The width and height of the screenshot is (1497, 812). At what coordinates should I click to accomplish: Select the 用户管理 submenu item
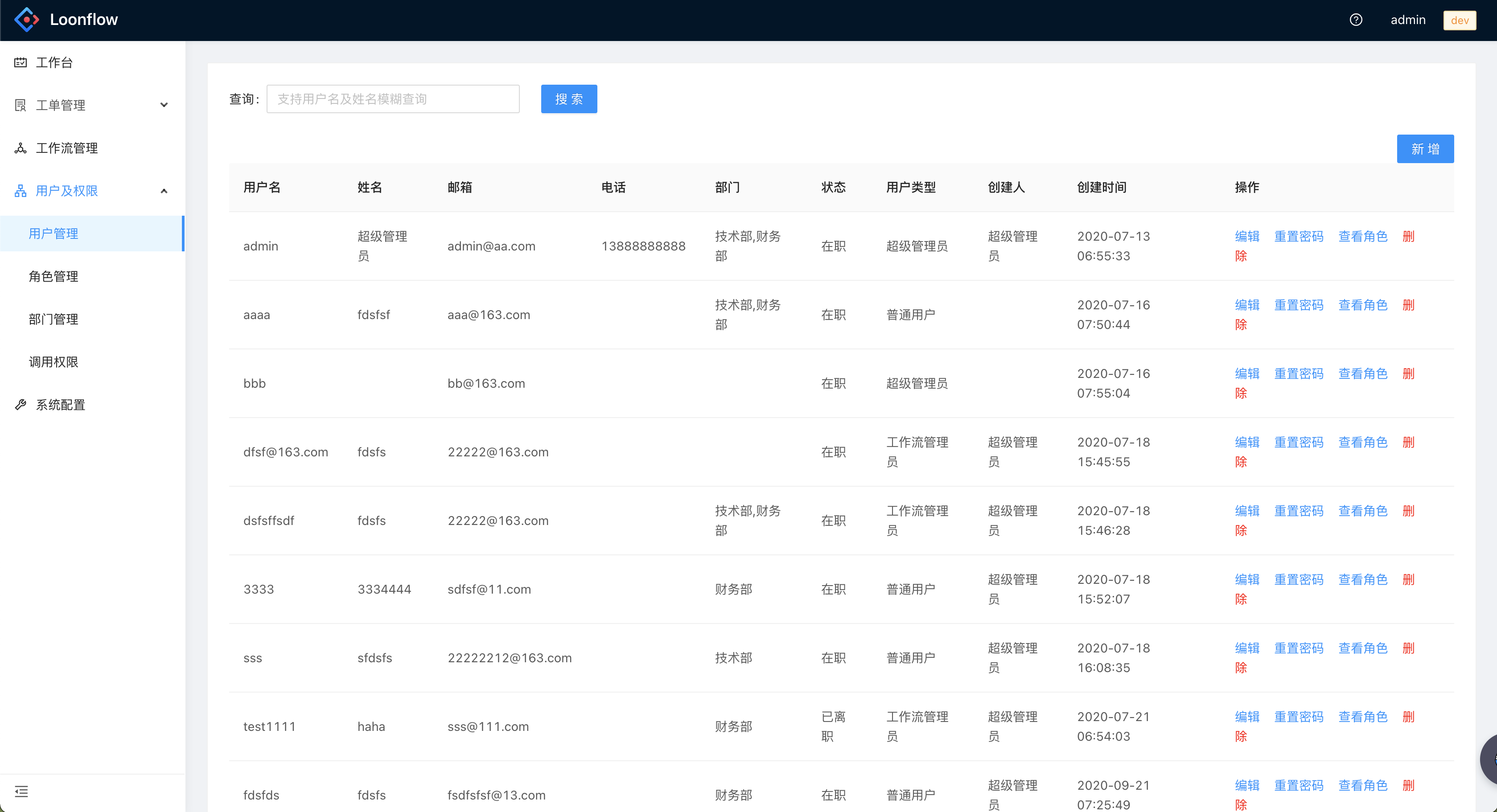pyautogui.click(x=92, y=234)
